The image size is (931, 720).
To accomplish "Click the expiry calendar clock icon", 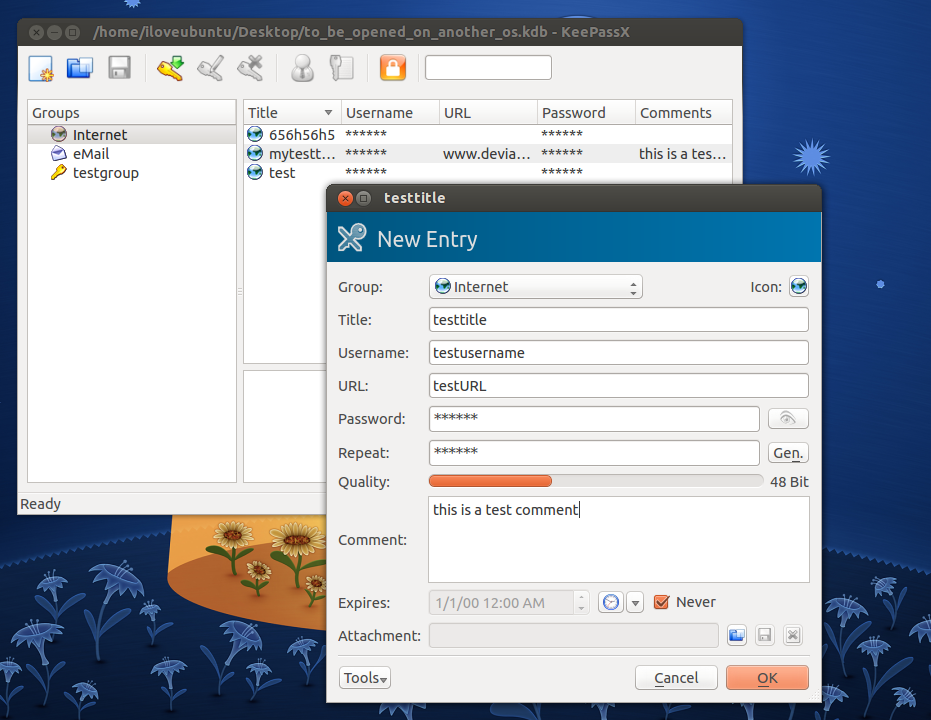I will 609,602.
